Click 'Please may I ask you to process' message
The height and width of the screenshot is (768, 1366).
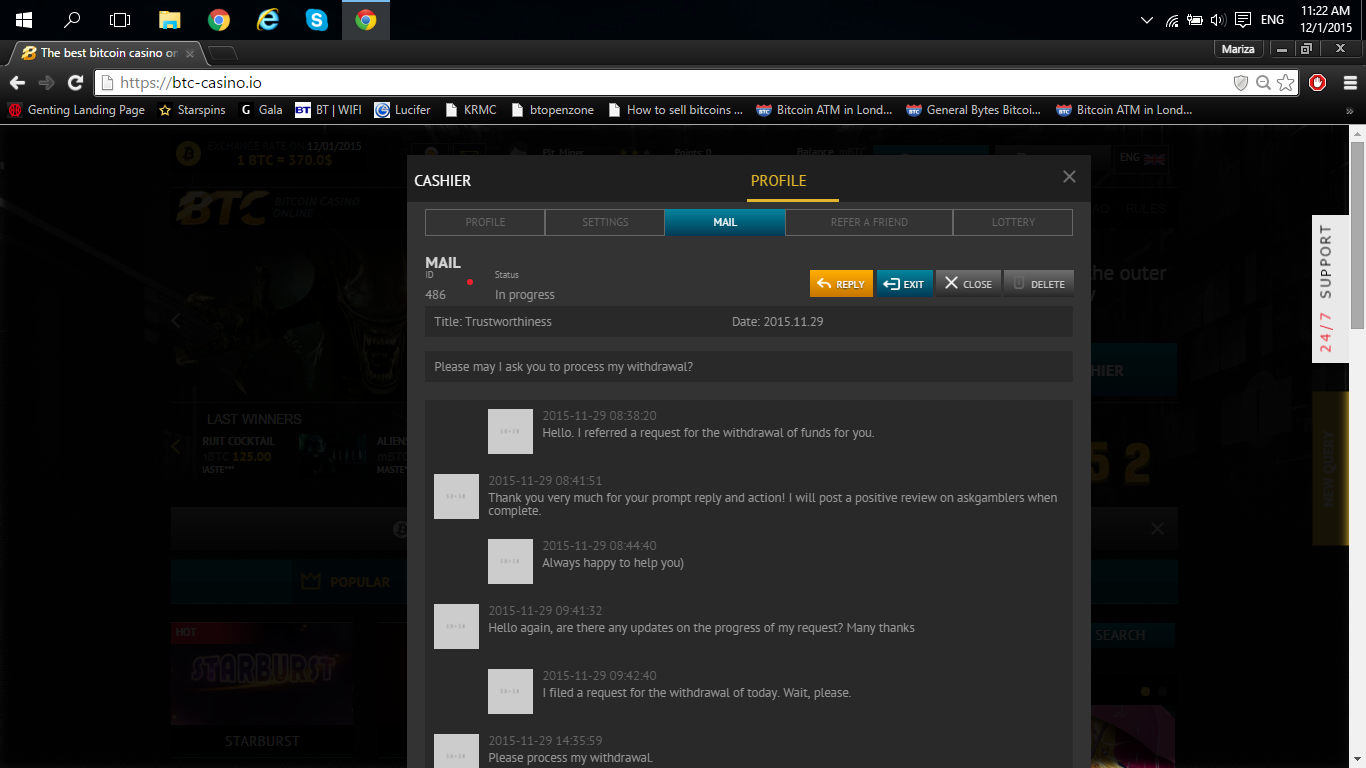[x=564, y=367]
